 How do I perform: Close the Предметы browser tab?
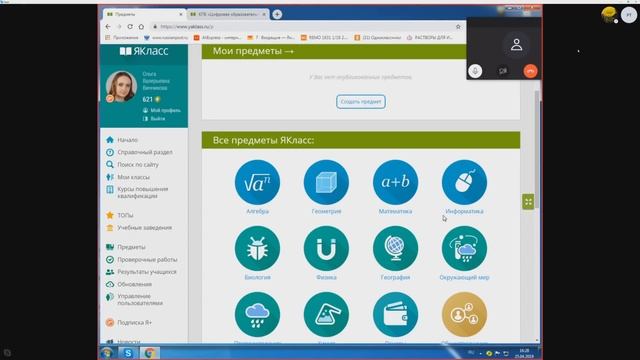181,14
